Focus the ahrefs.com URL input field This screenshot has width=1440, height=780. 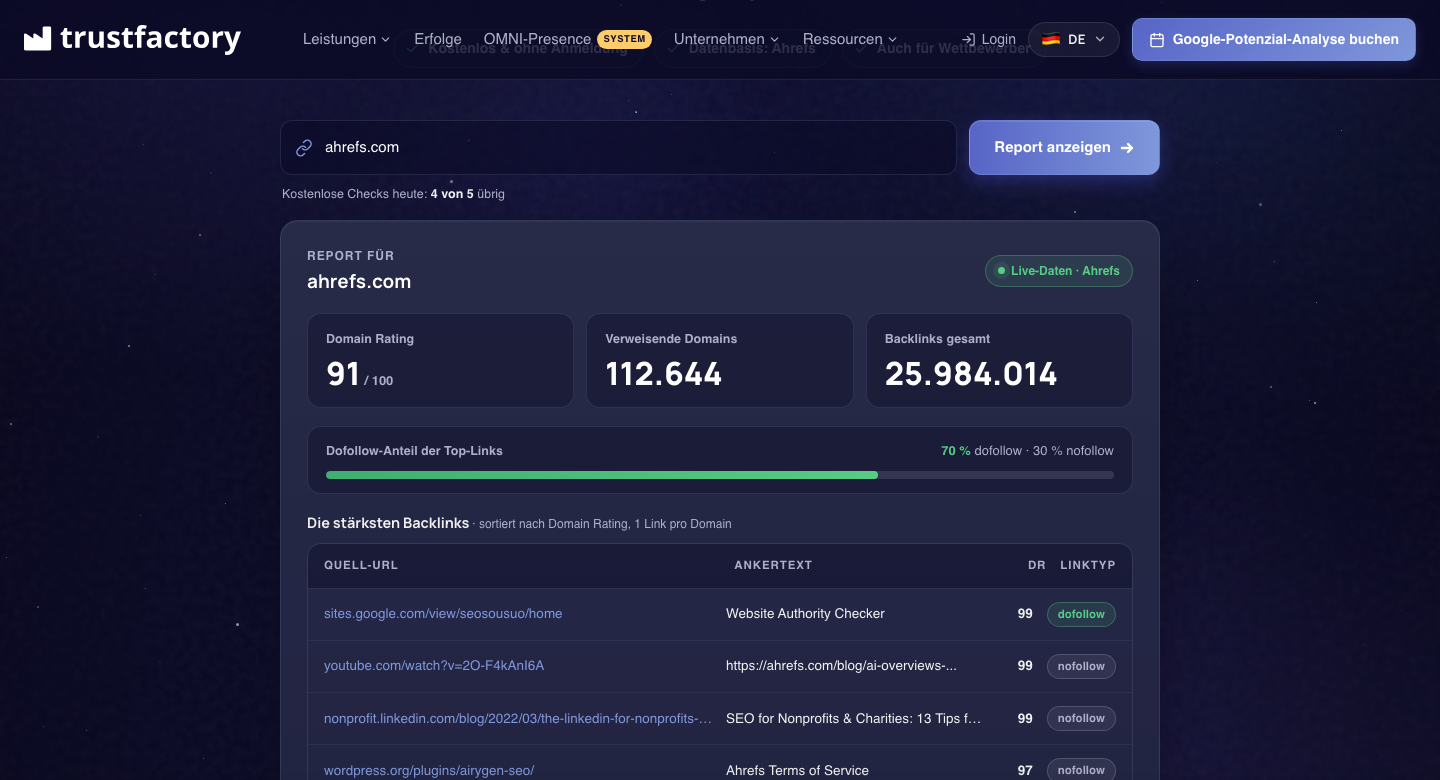[618, 148]
